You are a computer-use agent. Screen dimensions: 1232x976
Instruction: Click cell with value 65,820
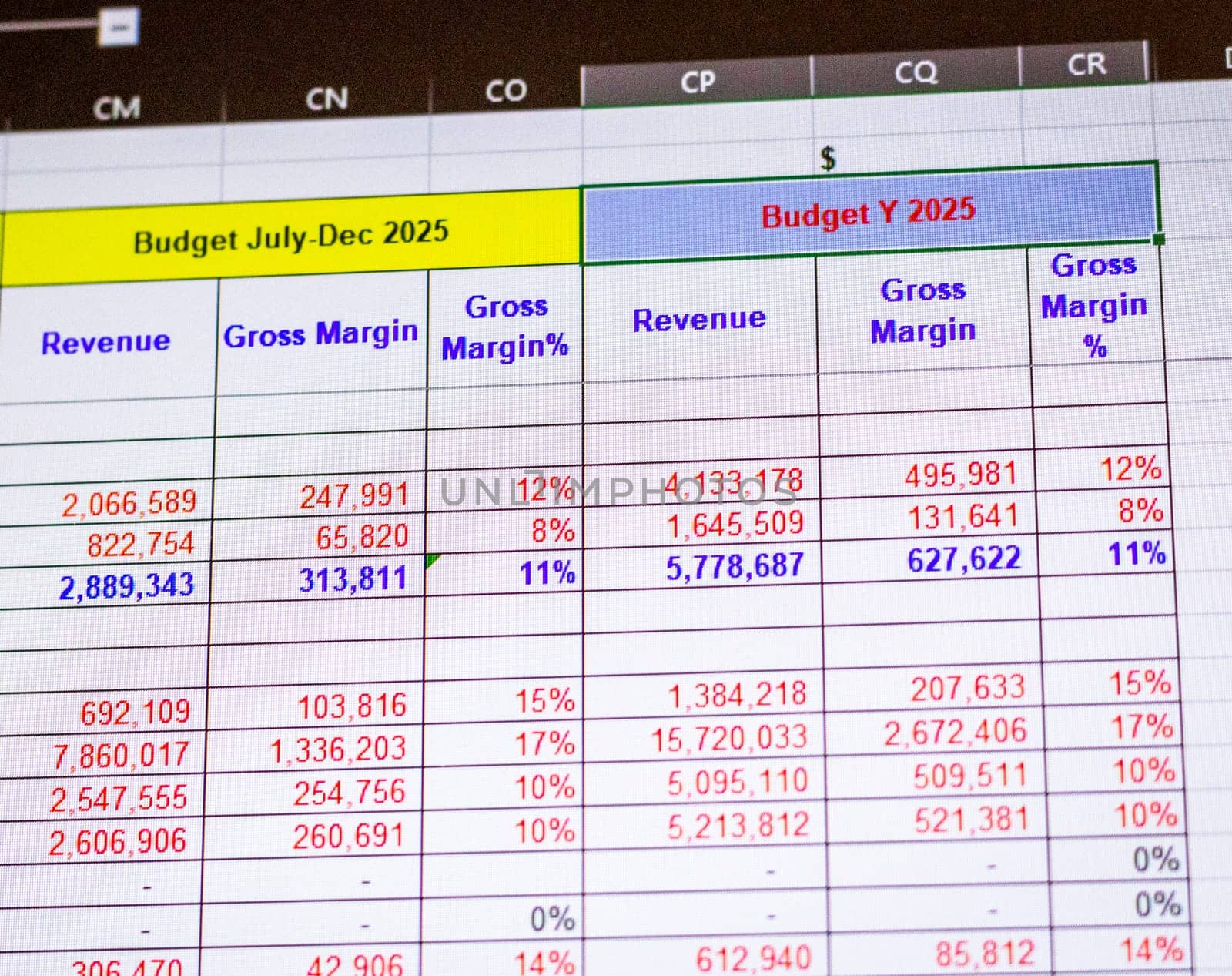pyautogui.click(x=319, y=538)
